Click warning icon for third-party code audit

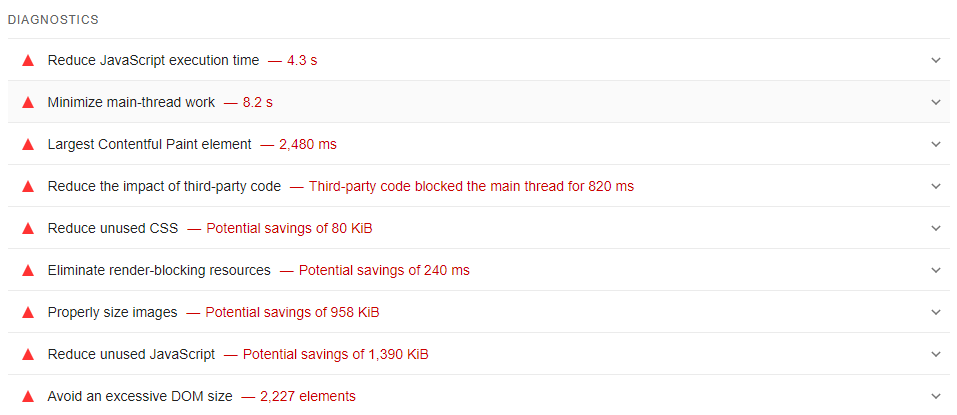pyautogui.click(x=28, y=186)
